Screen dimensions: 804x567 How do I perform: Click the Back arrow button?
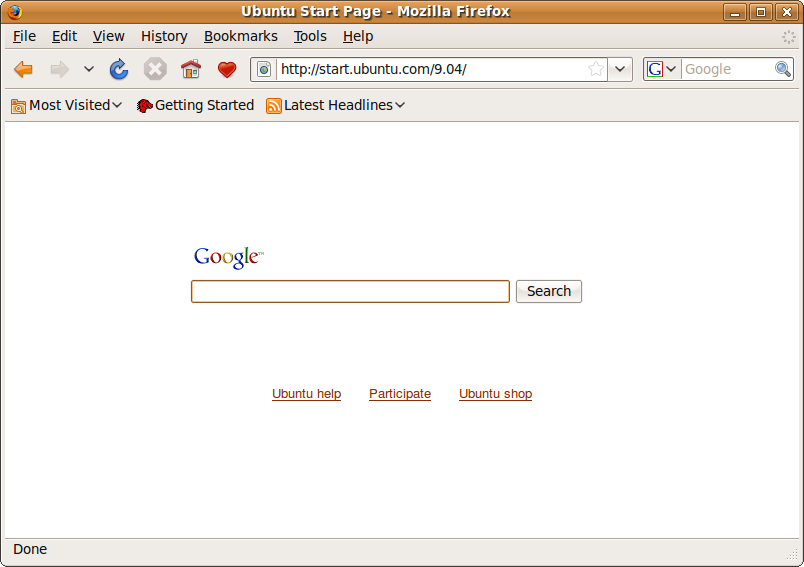click(23, 69)
